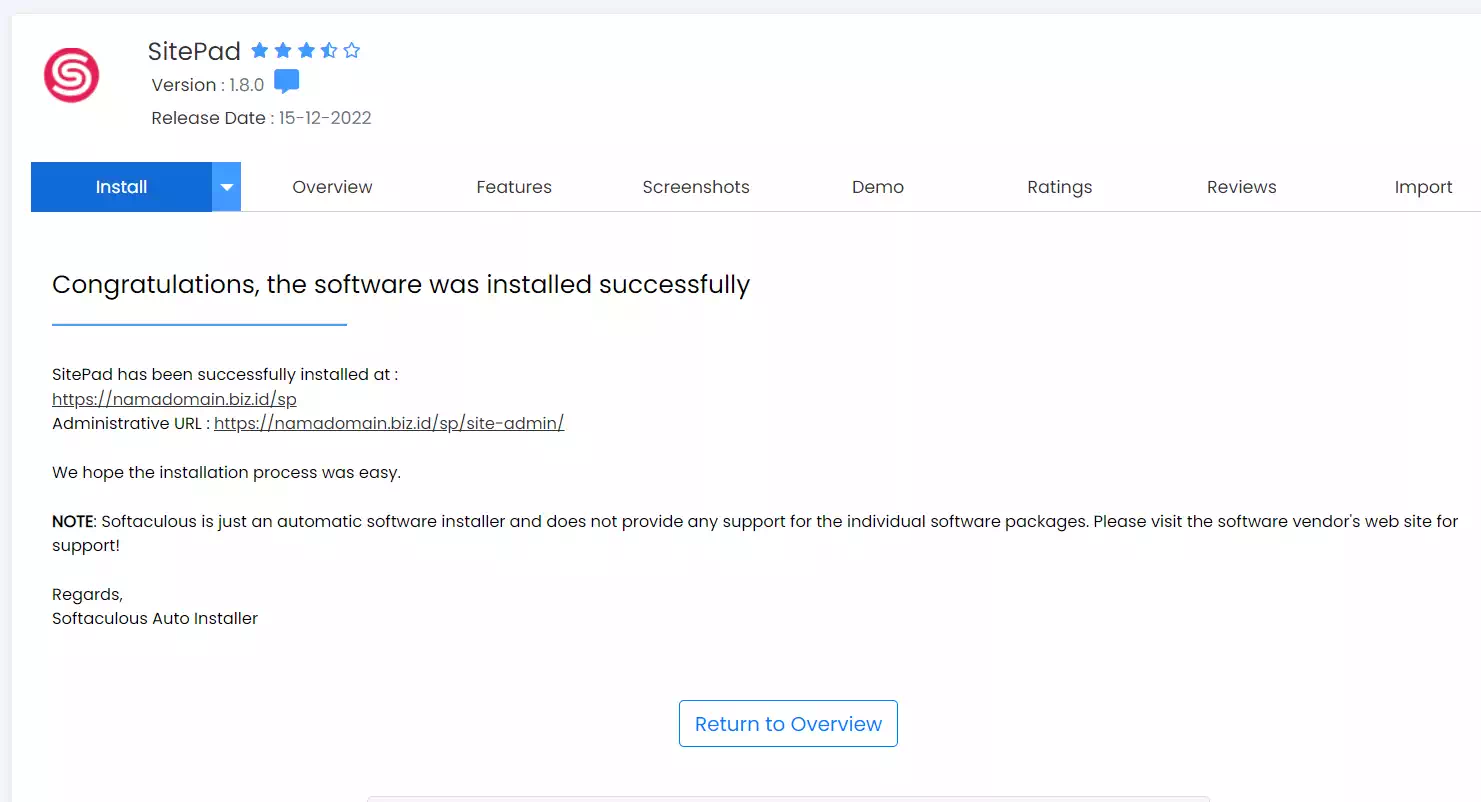Switch to the Overview tab
This screenshot has width=1481, height=802.
[332, 187]
